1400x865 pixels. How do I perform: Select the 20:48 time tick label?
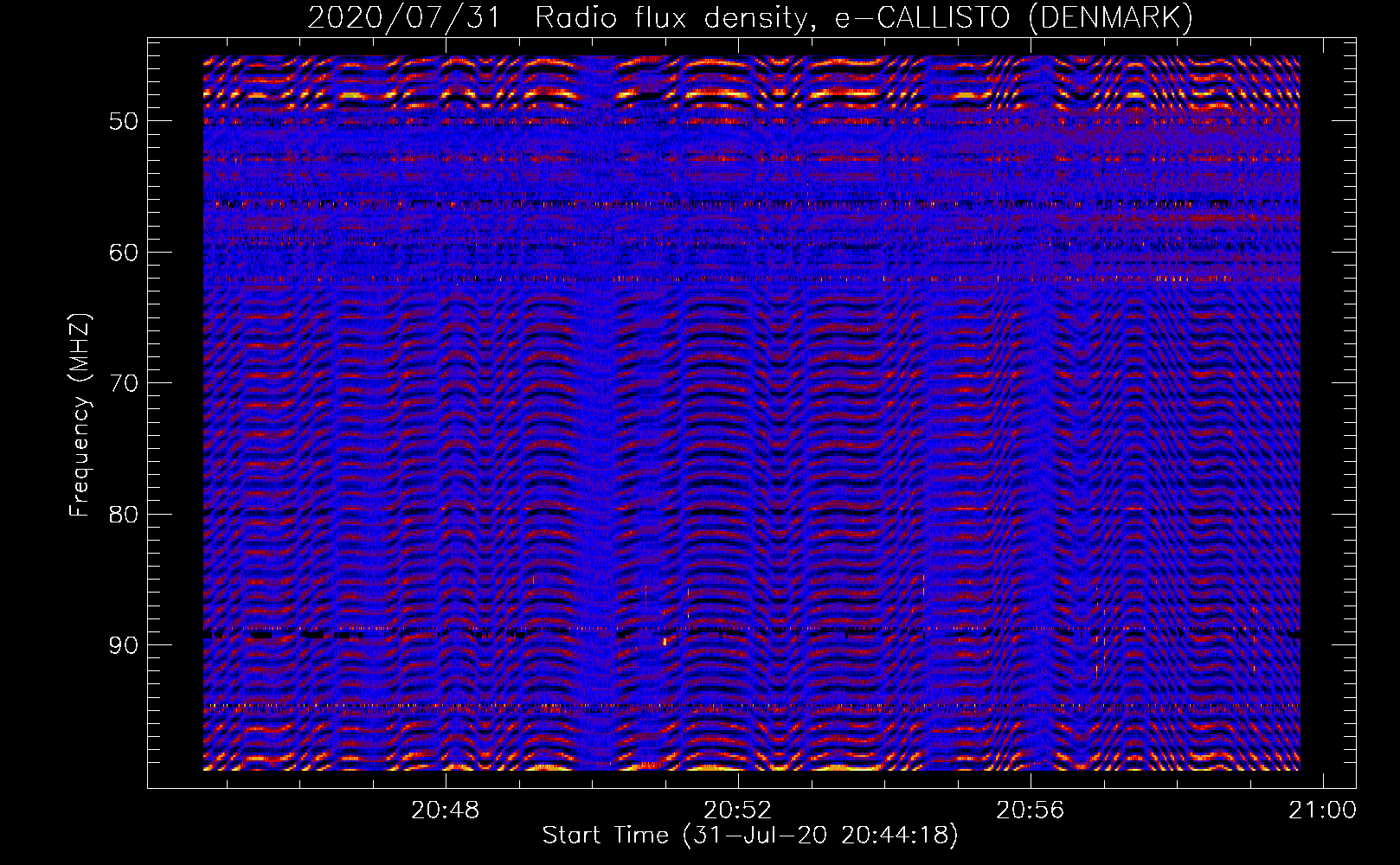pos(446,811)
